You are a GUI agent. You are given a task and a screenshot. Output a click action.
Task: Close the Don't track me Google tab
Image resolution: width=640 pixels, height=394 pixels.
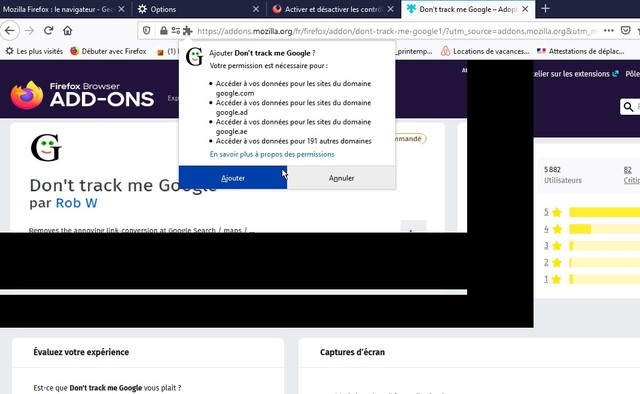525,9
